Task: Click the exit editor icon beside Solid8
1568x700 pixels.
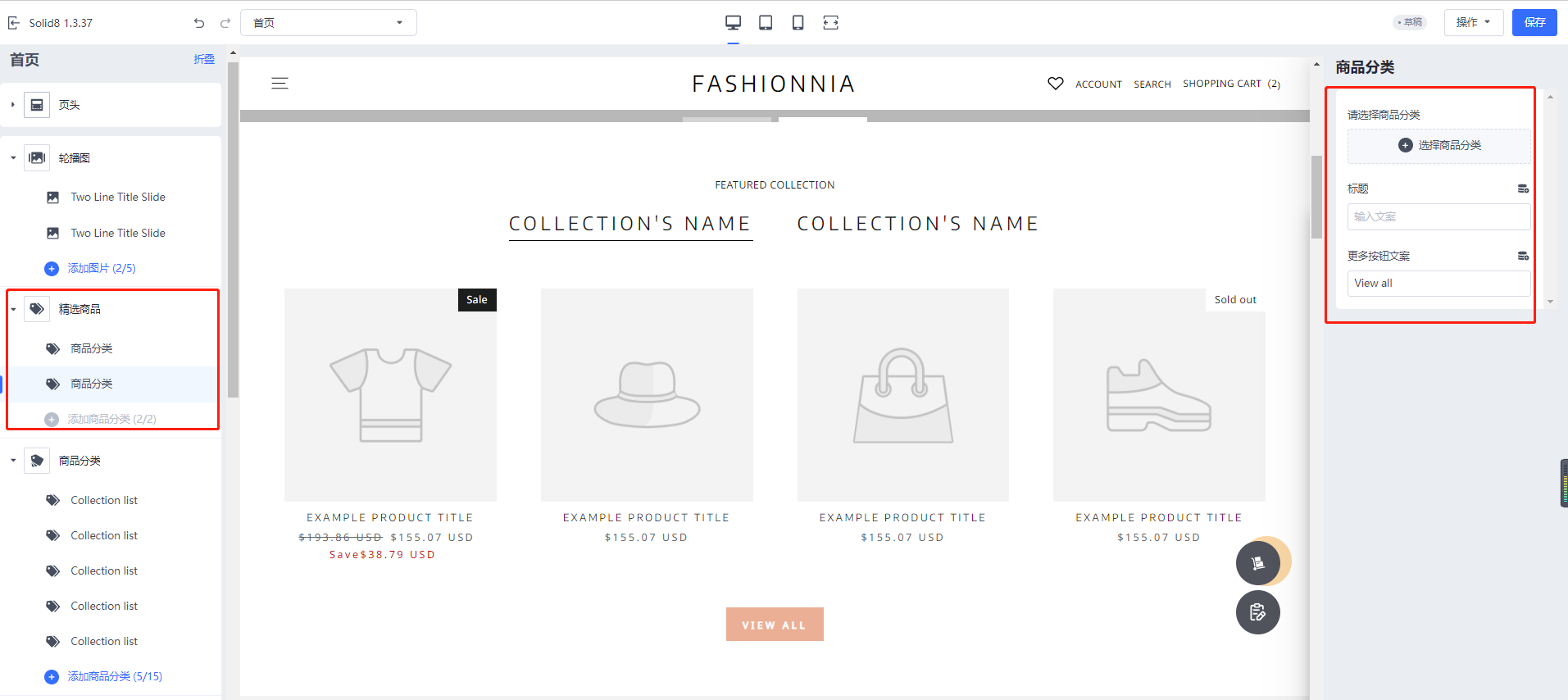Action: [x=14, y=23]
